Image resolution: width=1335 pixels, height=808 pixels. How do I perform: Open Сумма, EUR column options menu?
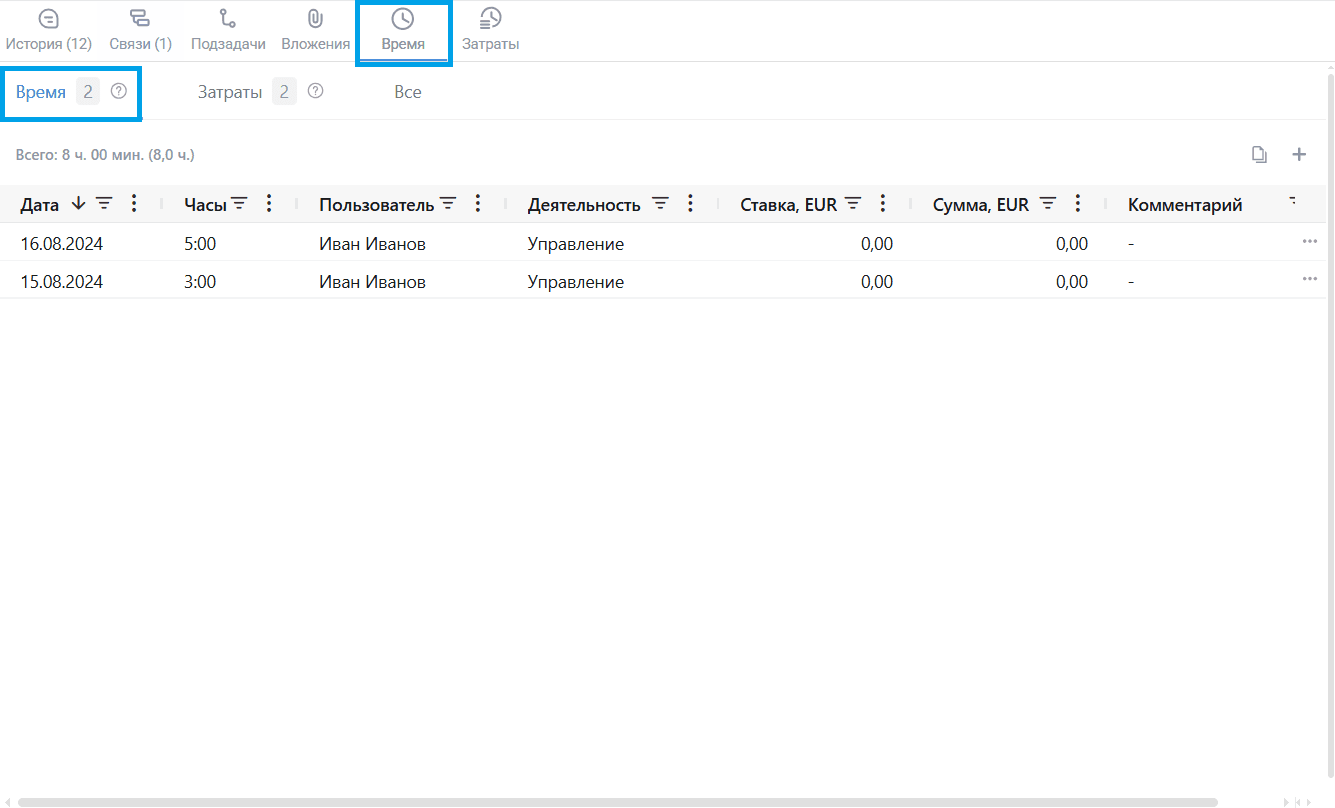pos(1078,204)
